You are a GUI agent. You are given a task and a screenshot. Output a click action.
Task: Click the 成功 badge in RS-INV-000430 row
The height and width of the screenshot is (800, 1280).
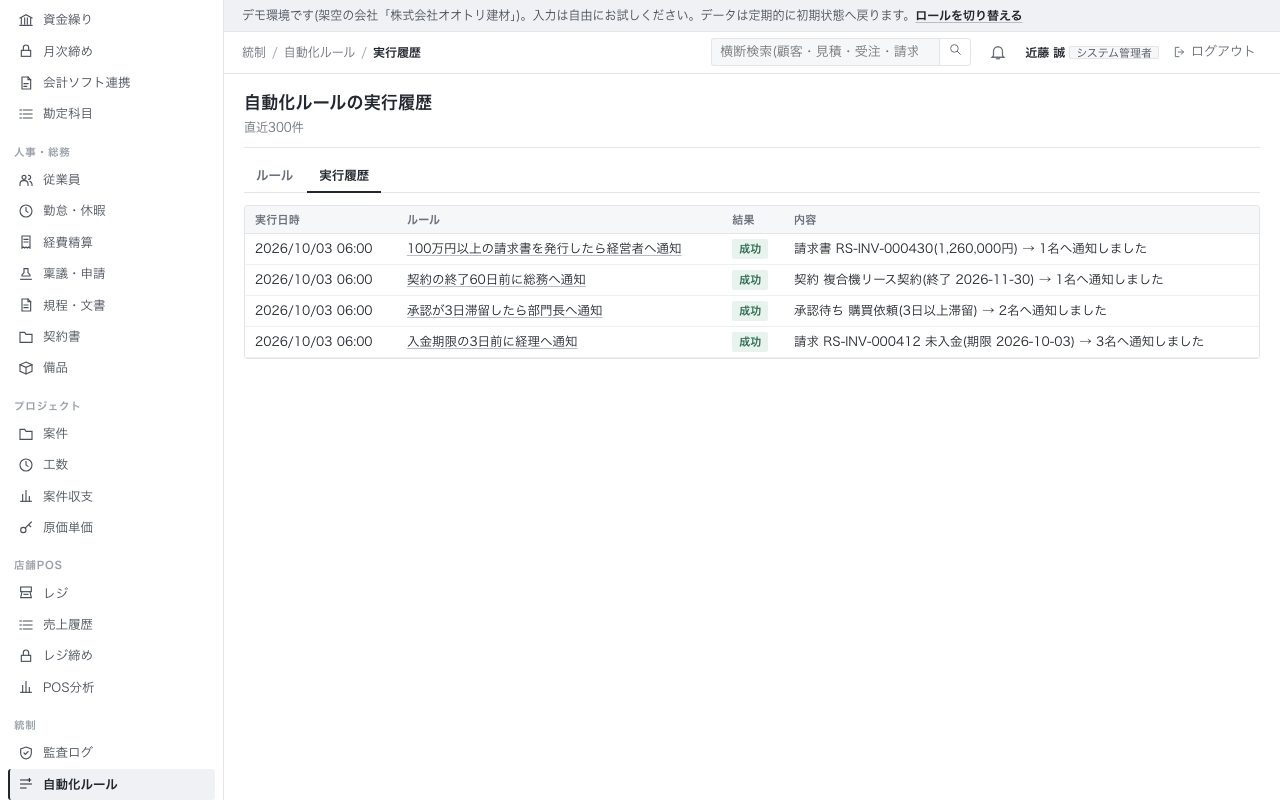point(750,249)
